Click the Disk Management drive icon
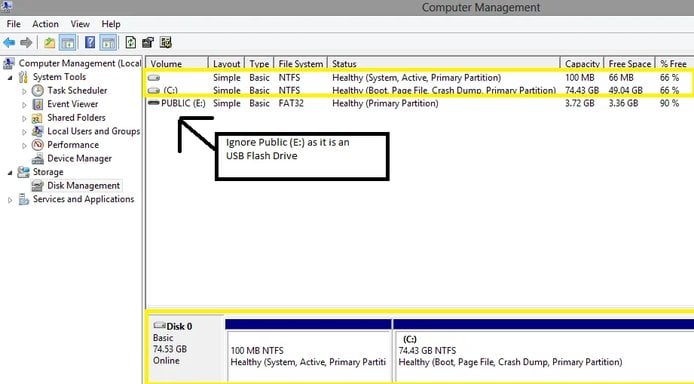 click(x=38, y=186)
